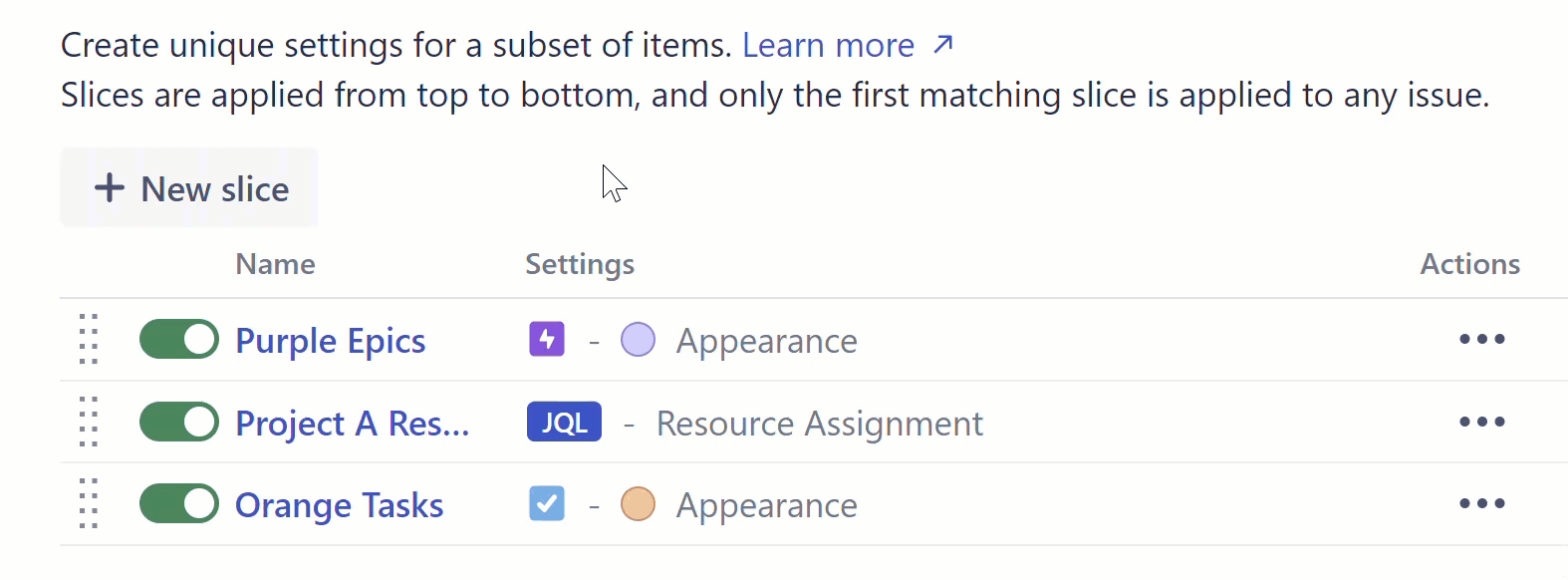Click the light purple color swatch
Viewport: 1568px width, 580px height.
pyautogui.click(x=638, y=340)
